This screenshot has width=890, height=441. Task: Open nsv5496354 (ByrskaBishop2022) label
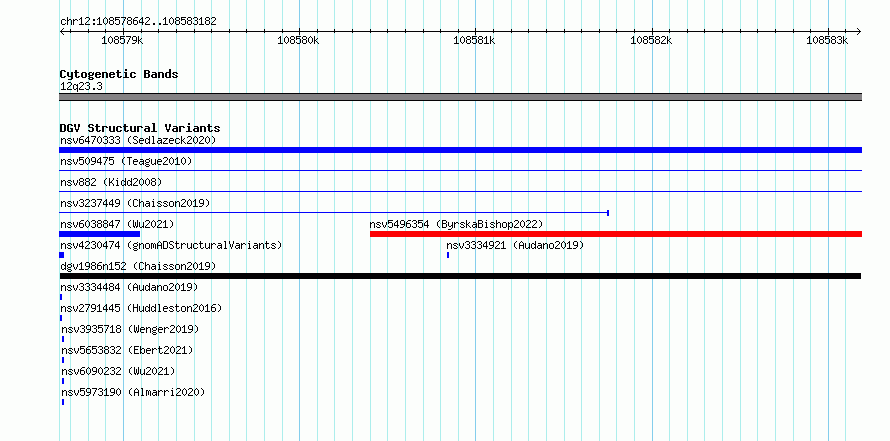[x=456, y=224]
